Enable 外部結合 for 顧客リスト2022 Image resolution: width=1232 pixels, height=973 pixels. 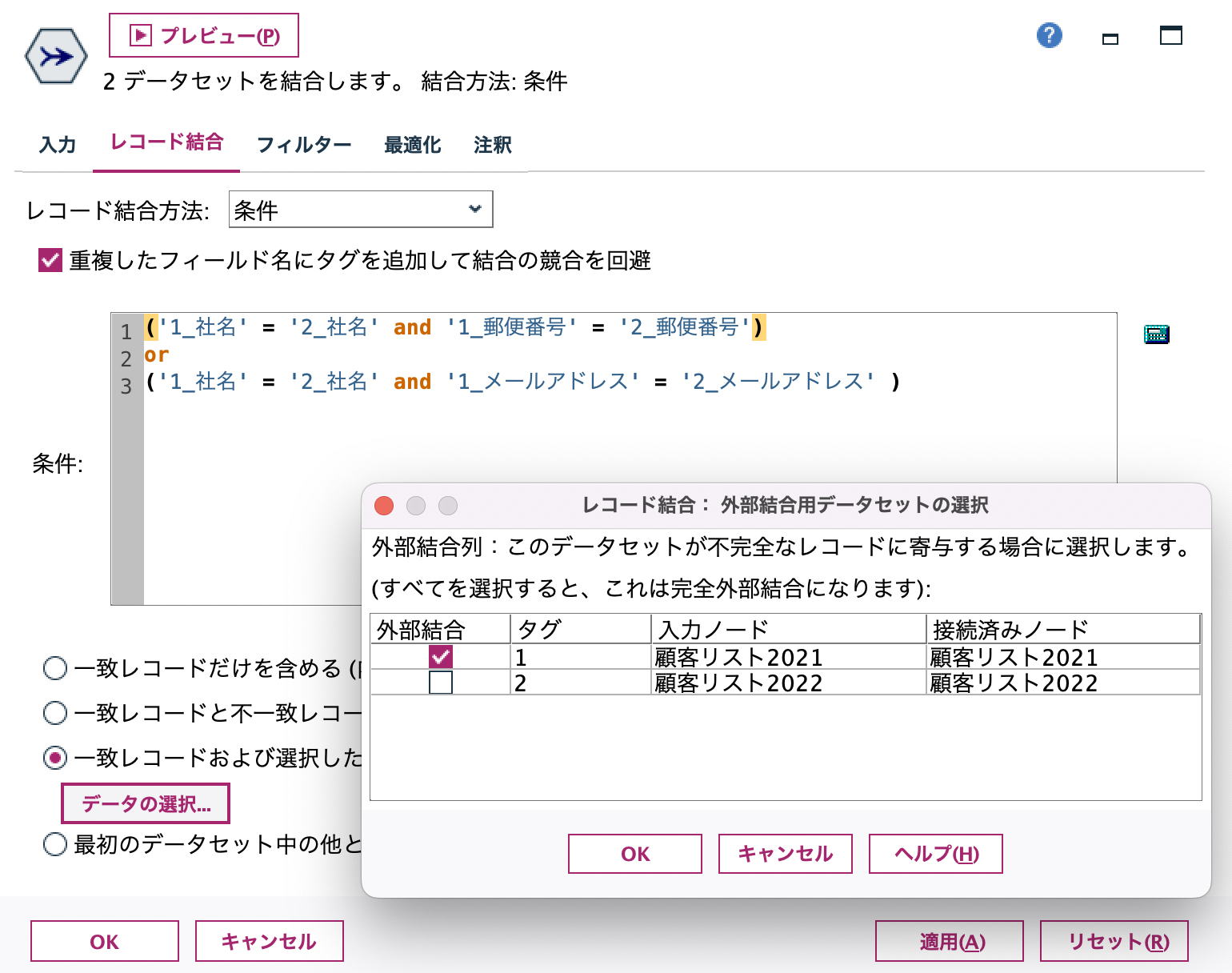[x=441, y=683]
